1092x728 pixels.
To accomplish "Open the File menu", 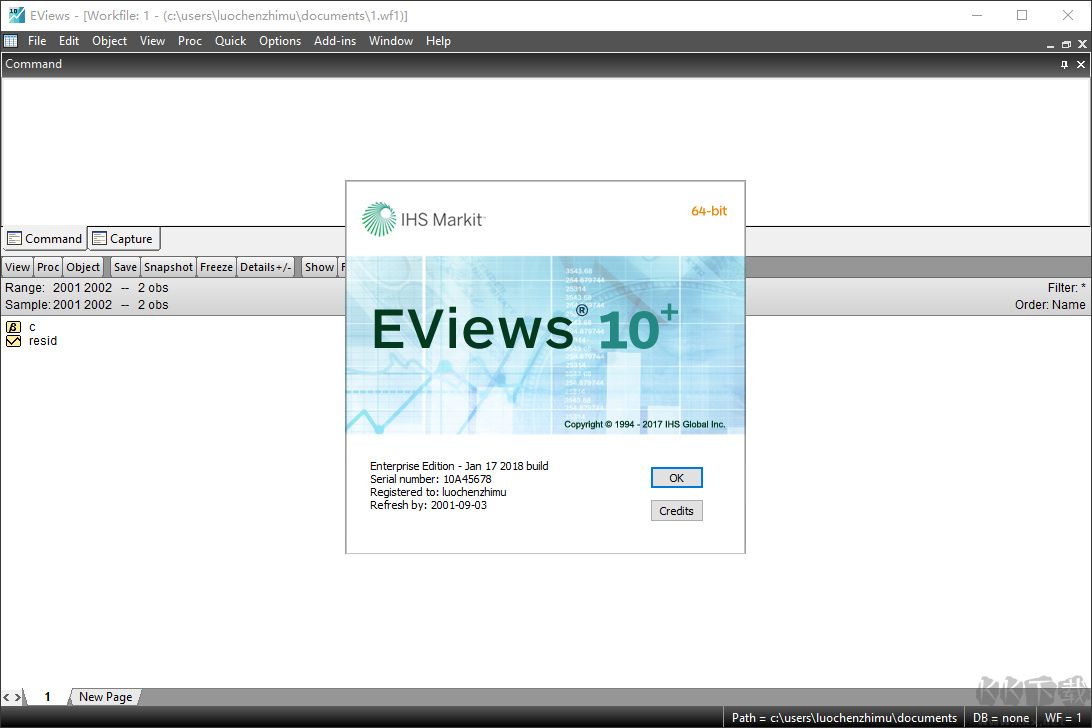I will point(37,41).
